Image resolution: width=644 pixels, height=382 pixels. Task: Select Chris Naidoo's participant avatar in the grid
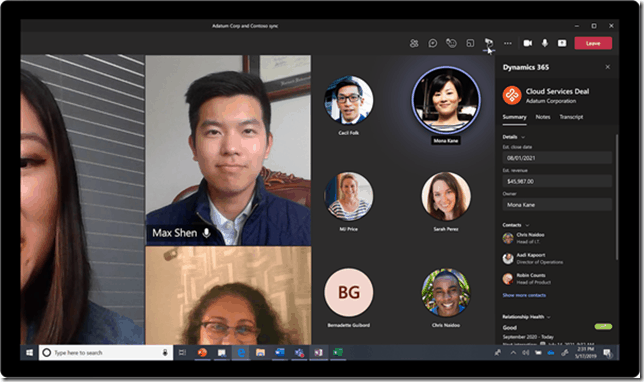tap(446, 292)
